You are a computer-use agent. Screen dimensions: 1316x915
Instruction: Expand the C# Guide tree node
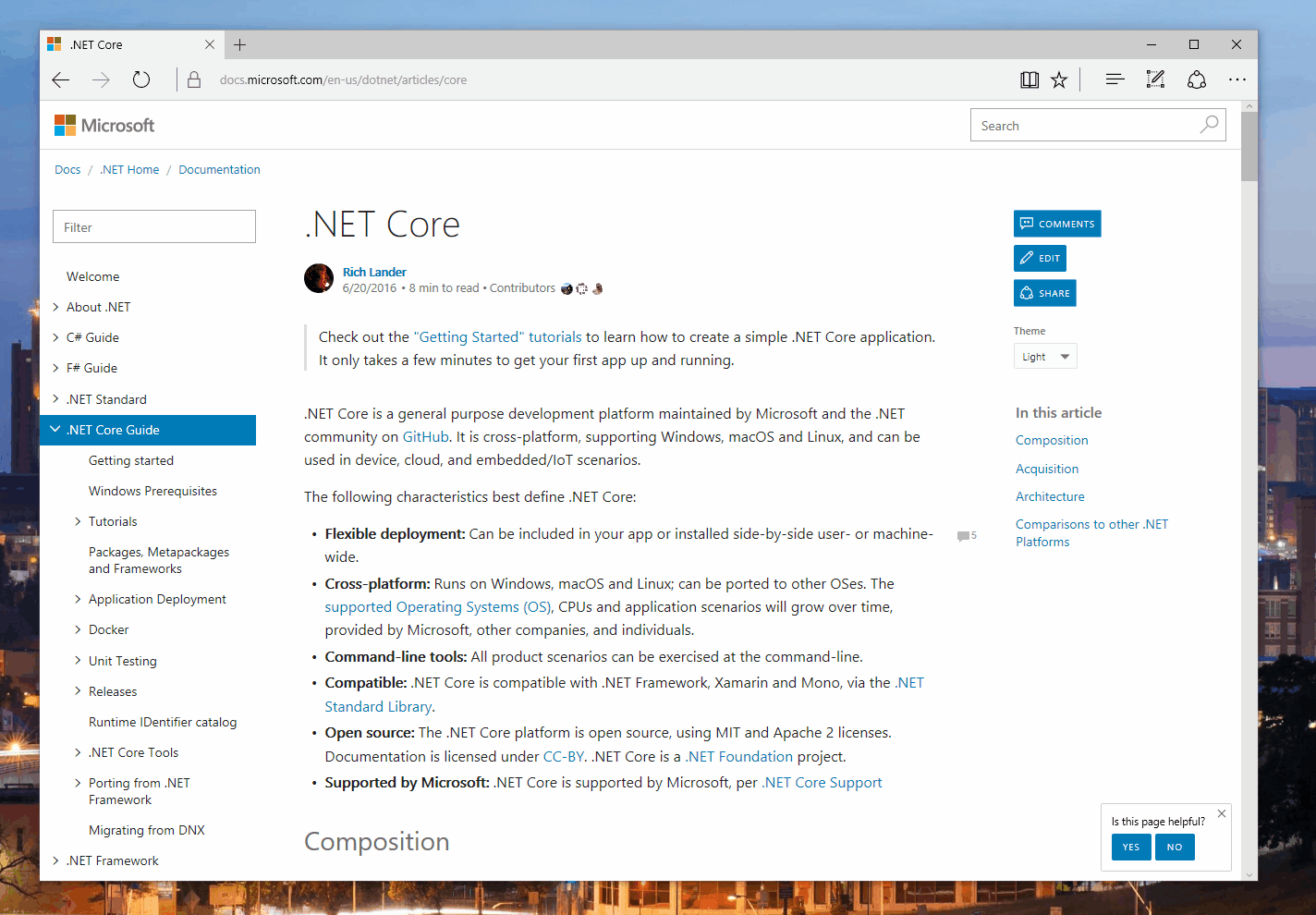tap(55, 337)
